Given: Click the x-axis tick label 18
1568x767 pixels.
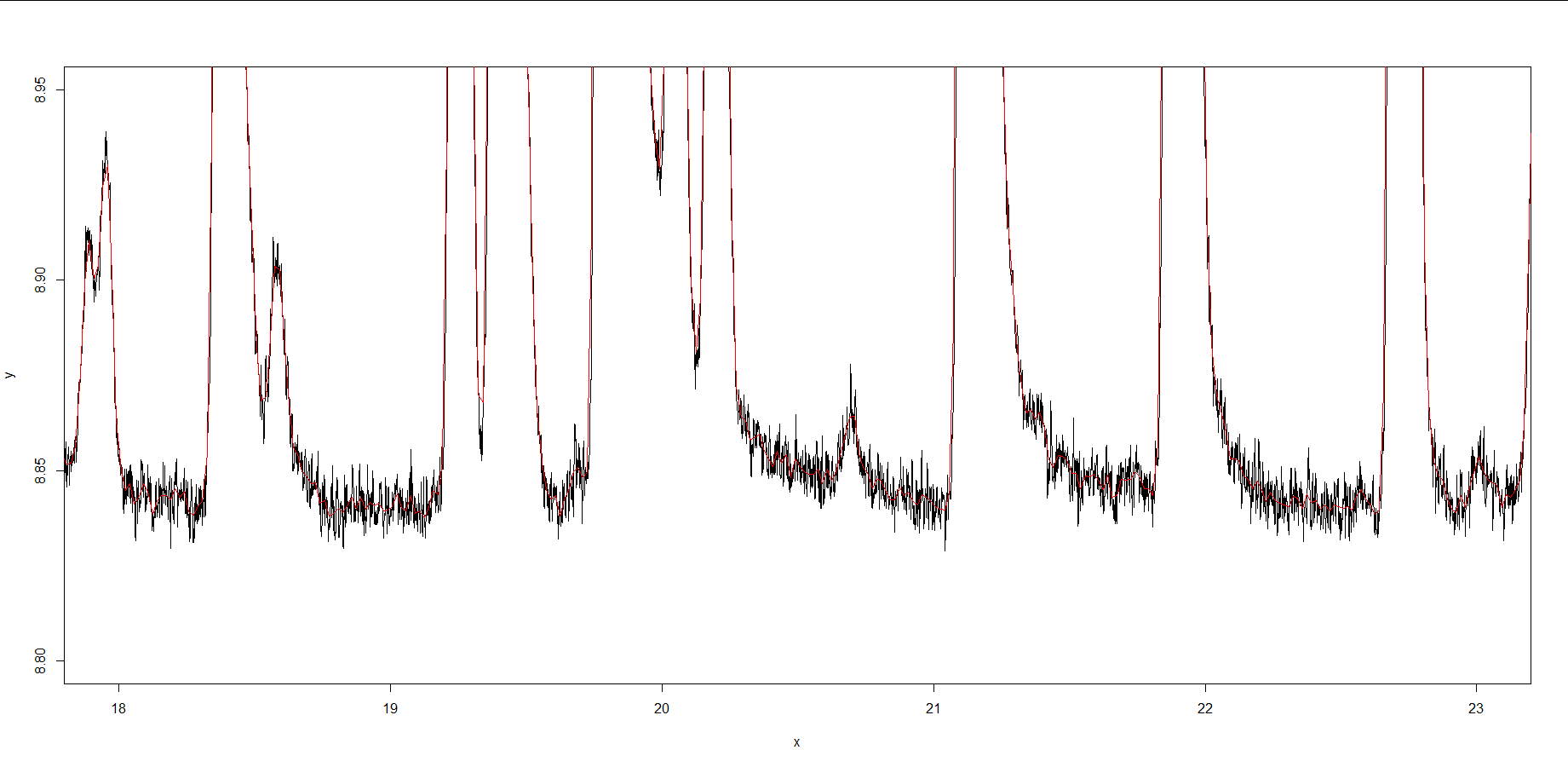Looking at the screenshot, I should [118, 708].
